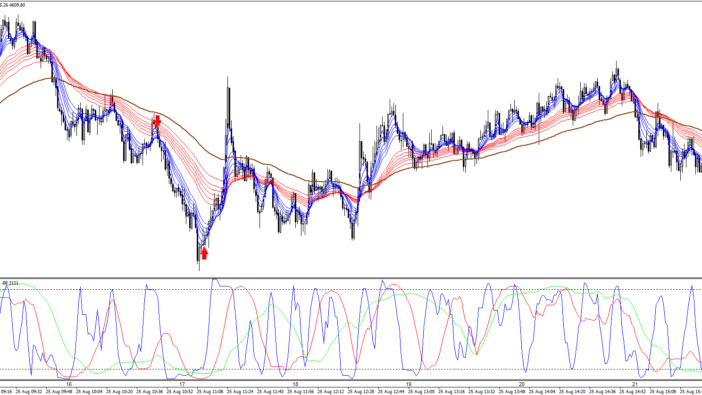
Task: Click the hour 17 period marker
Action: click(x=182, y=385)
